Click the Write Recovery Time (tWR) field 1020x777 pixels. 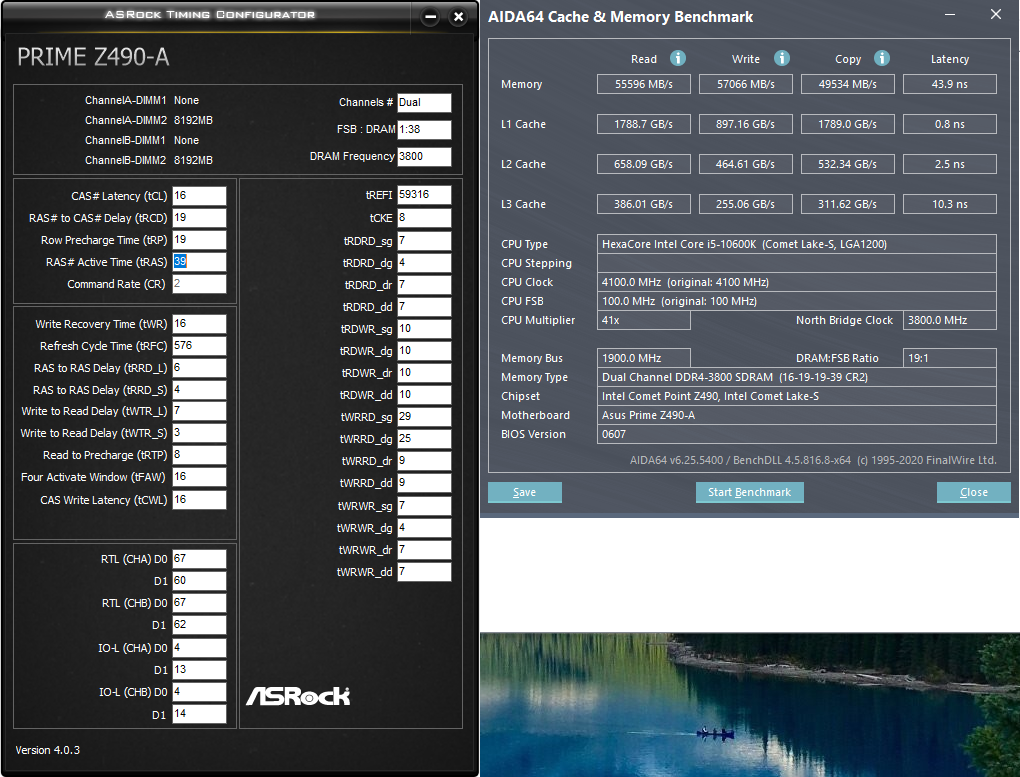[x=199, y=324]
